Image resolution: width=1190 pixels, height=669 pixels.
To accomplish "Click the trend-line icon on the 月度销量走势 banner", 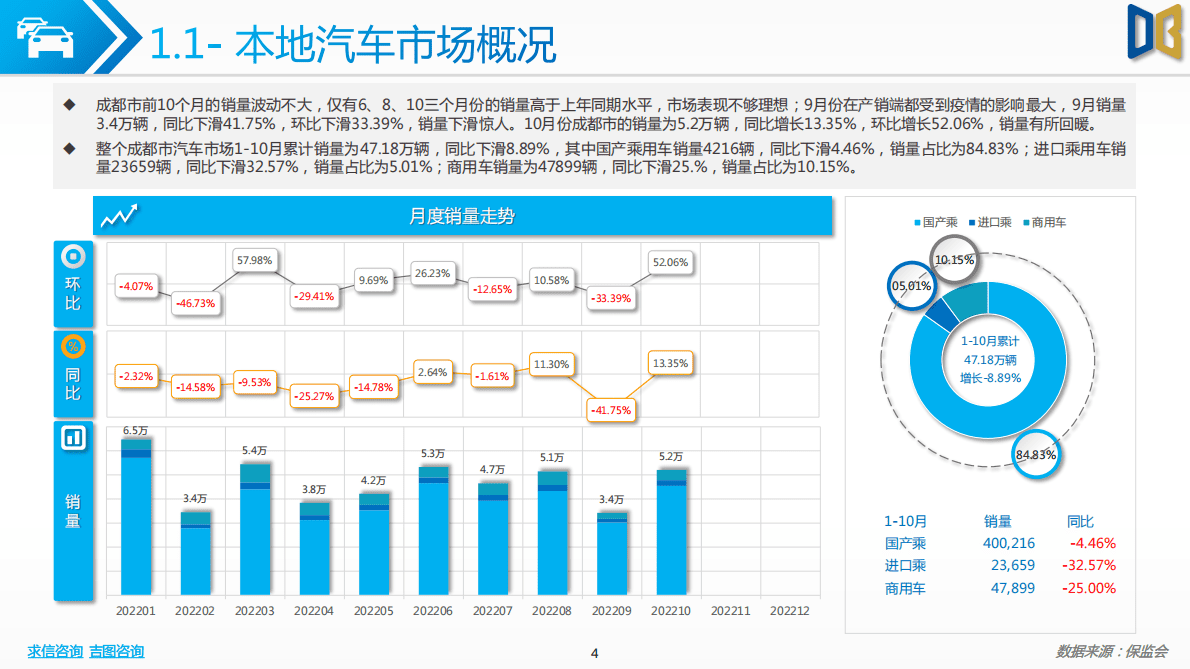I will coord(121,215).
